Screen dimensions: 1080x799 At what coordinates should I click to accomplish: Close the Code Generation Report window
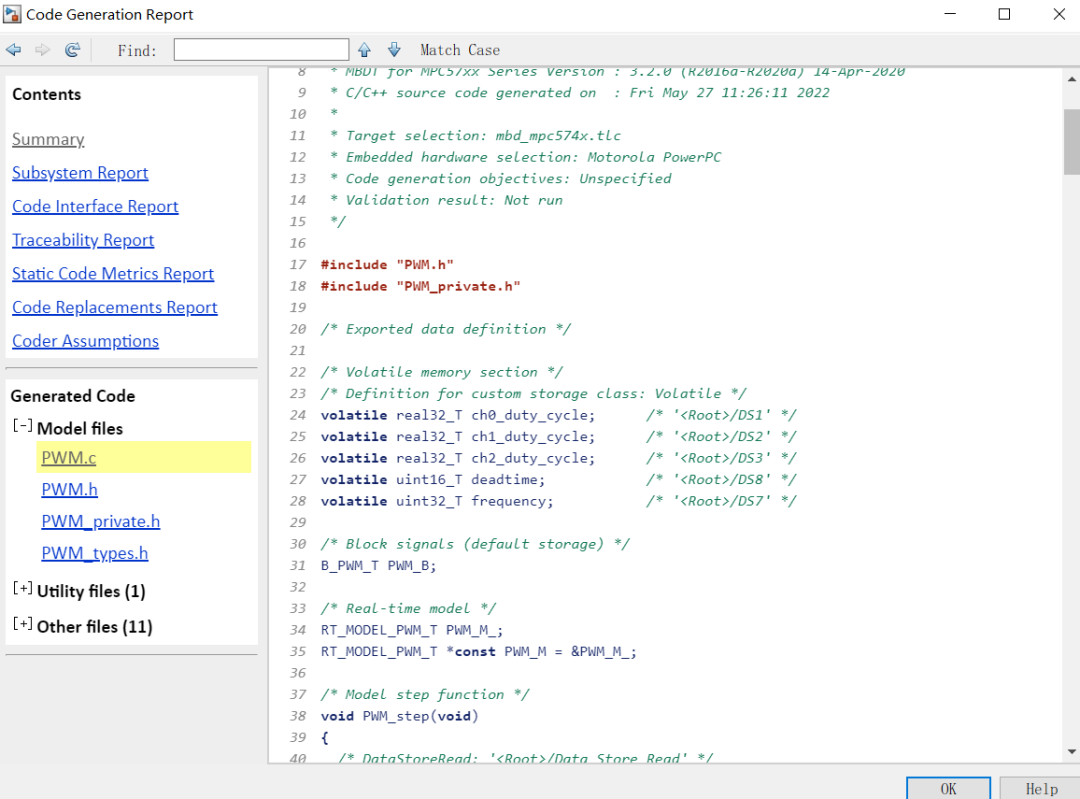click(1059, 14)
